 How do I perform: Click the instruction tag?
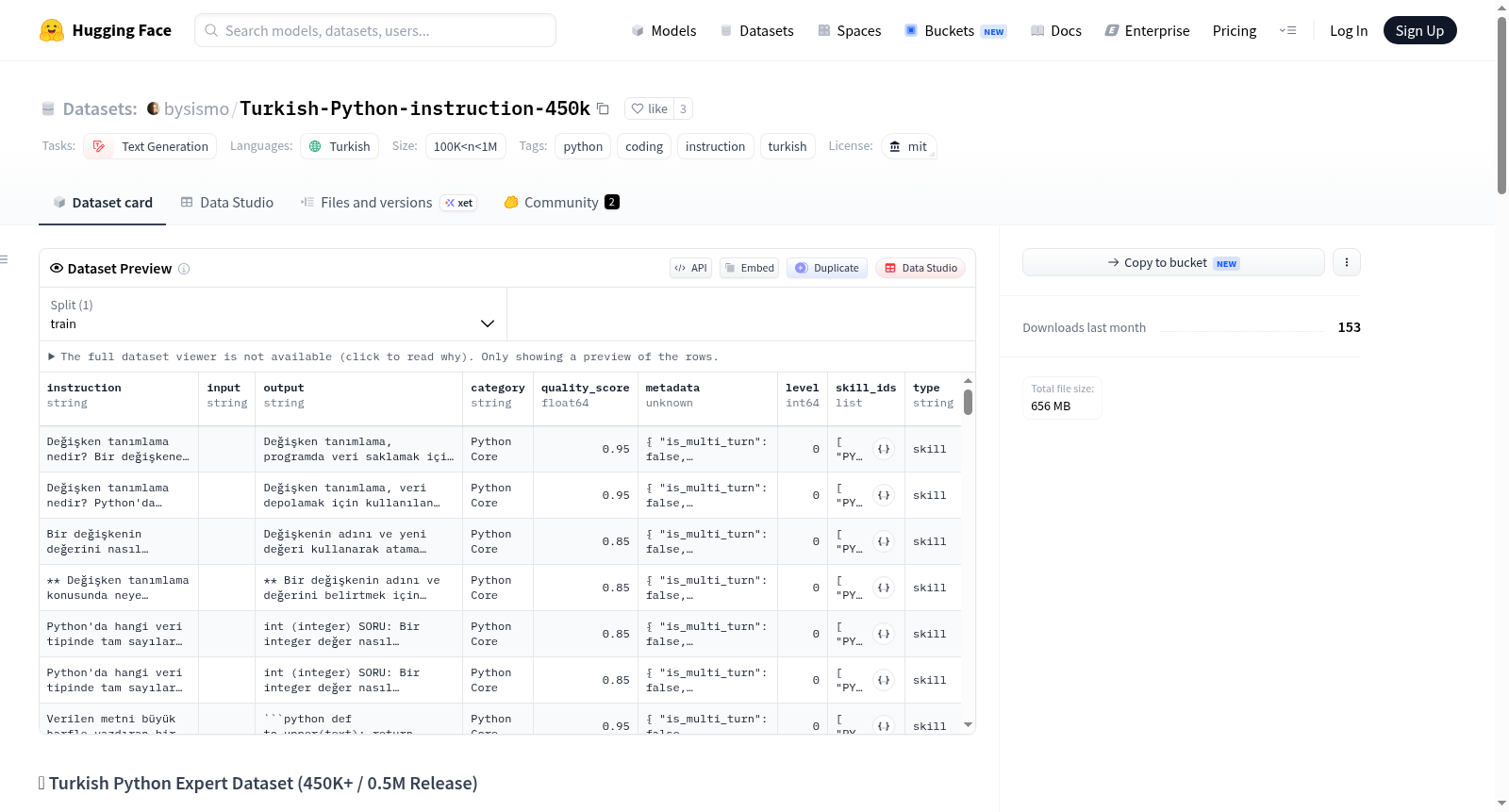(x=715, y=146)
